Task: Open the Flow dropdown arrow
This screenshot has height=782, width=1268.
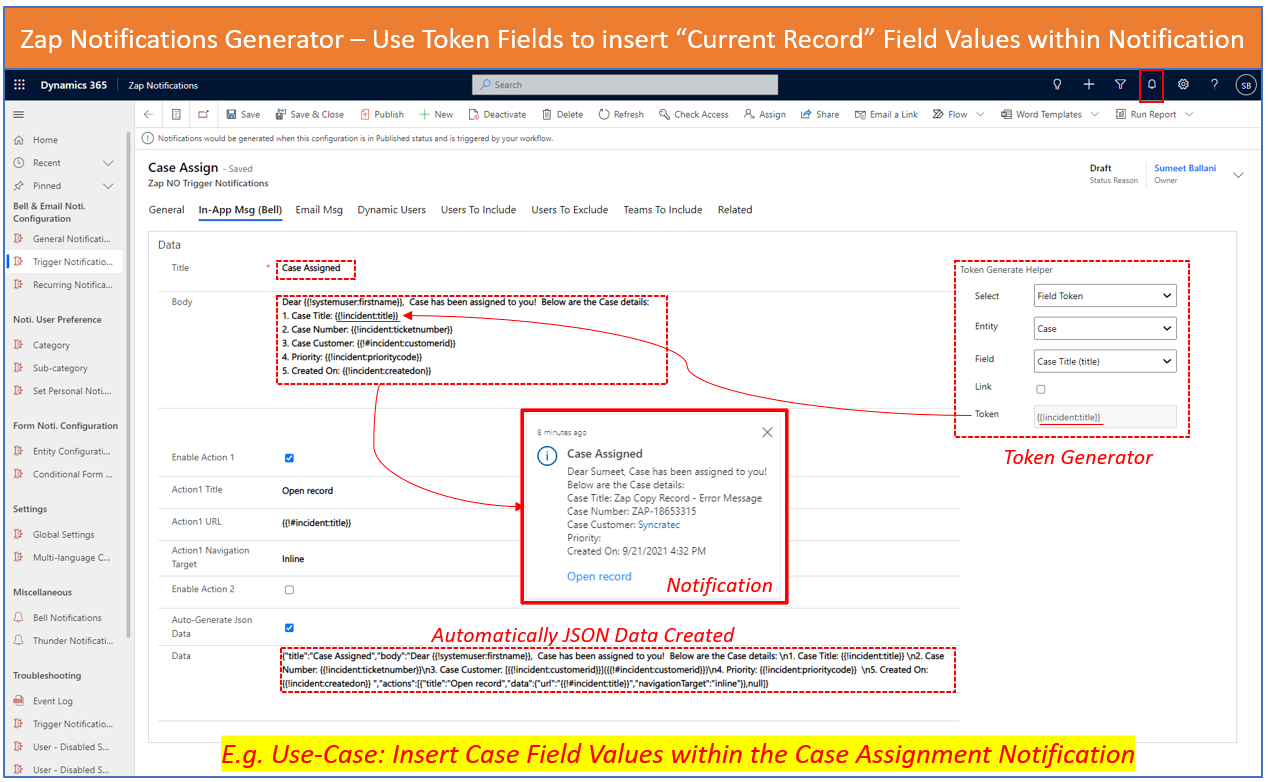Action: (979, 114)
